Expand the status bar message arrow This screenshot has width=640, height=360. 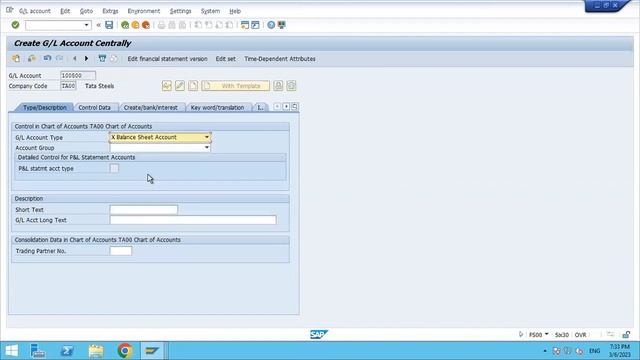(x=521, y=335)
